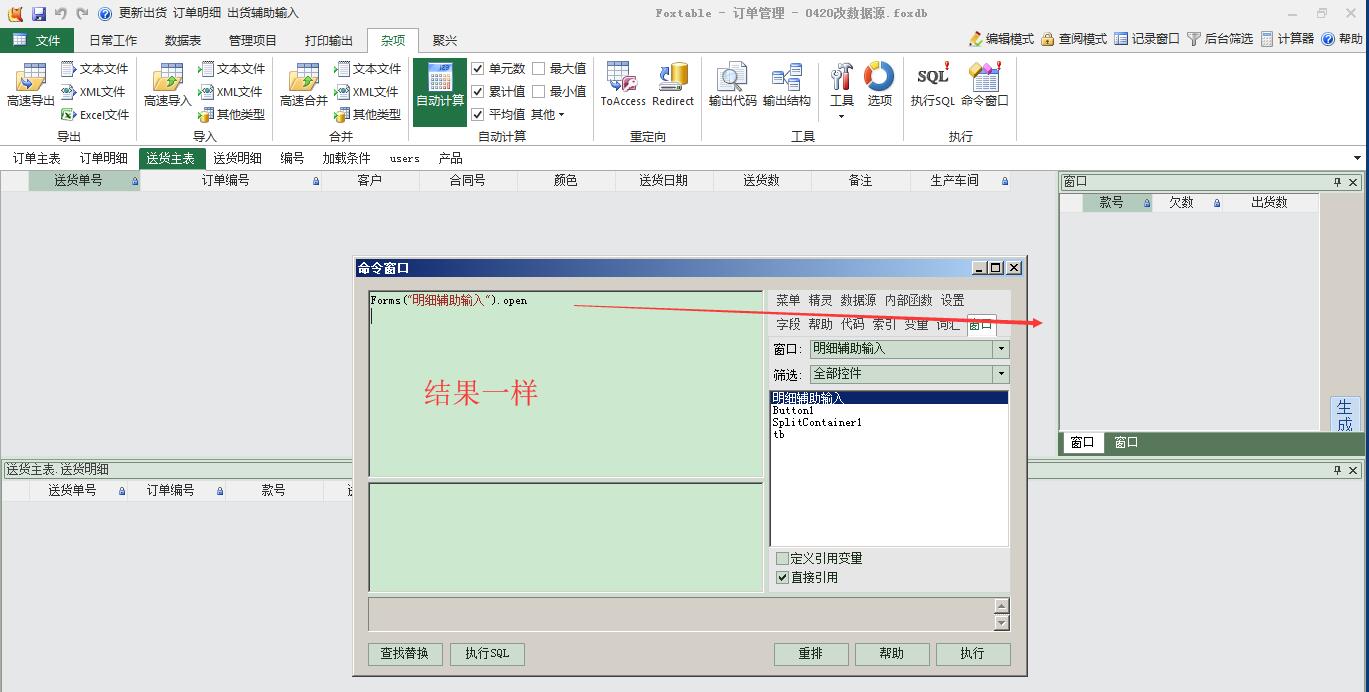Switch to the 数据表 ribbon tab
The height and width of the screenshot is (692, 1369).
[x=183, y=41]
